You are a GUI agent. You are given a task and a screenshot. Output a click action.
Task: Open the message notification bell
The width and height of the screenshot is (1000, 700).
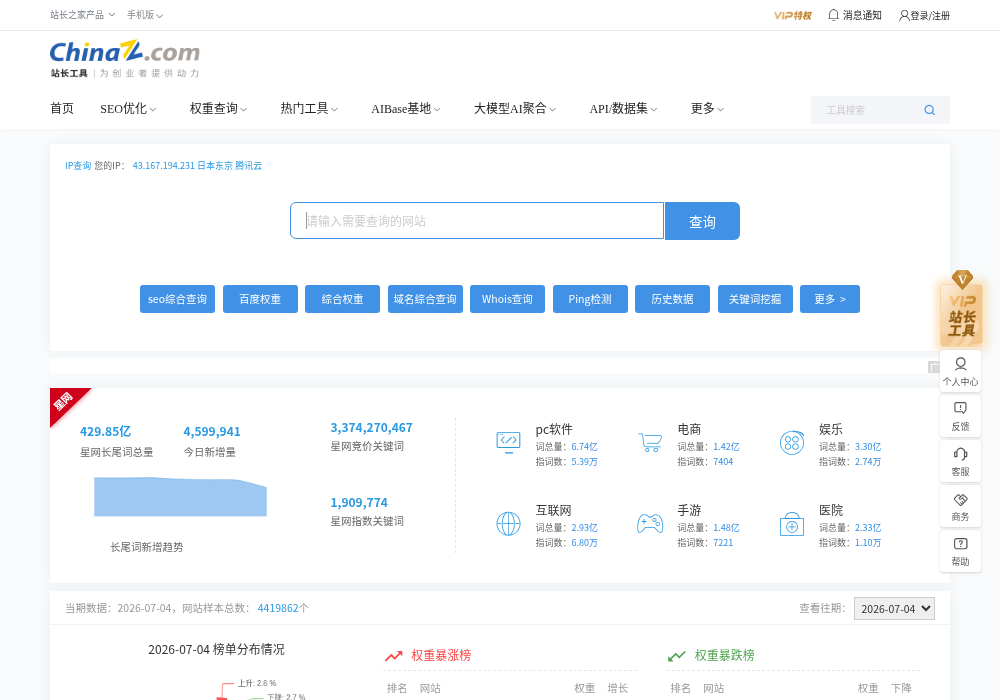(833, 15)
